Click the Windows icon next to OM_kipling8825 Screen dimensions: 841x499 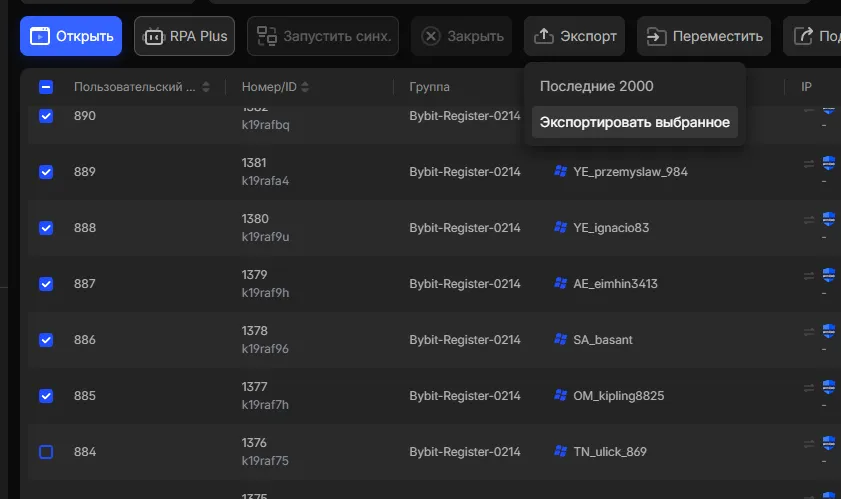[x=560, y=395]
